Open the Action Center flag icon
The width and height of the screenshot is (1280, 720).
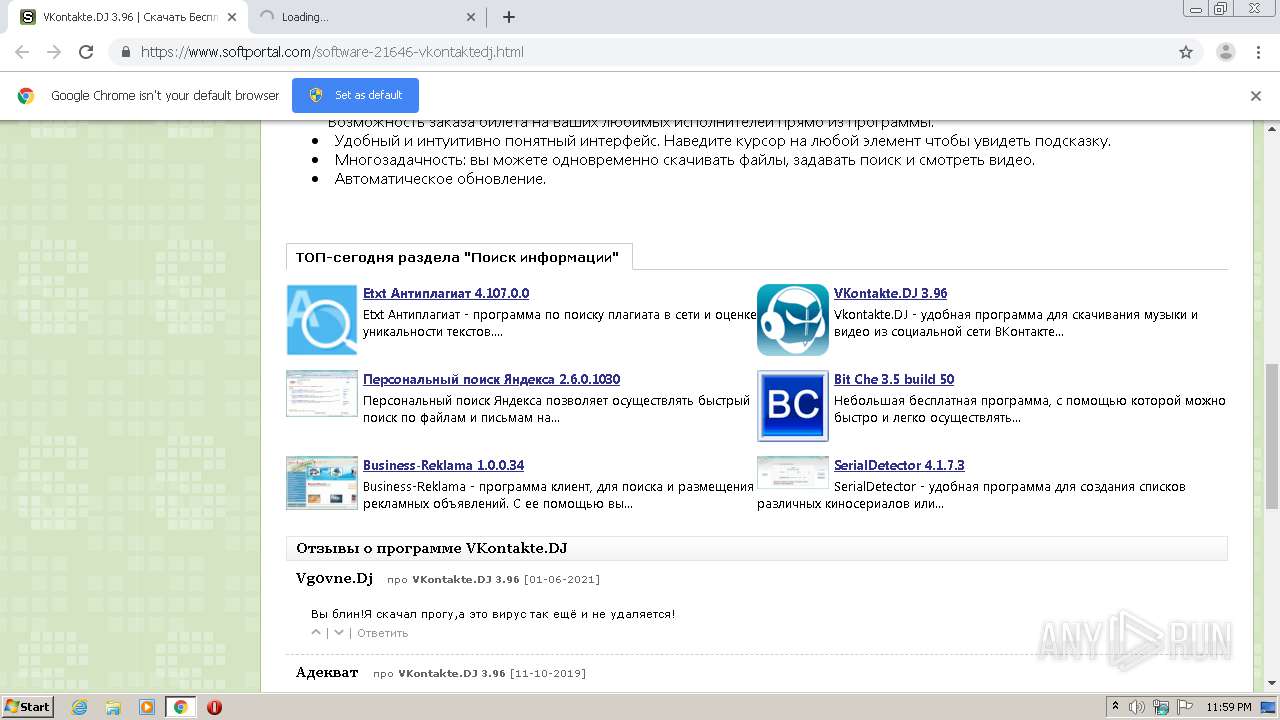(1184, 707)
